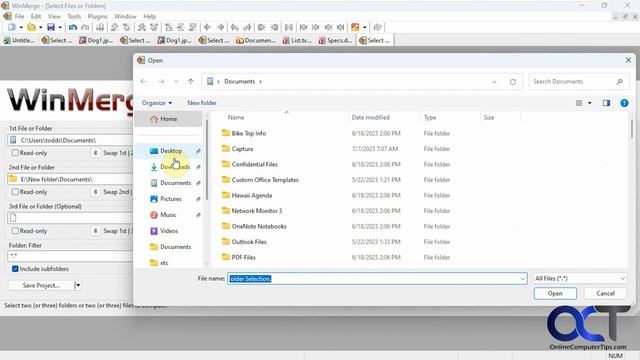The height and width of the screenshot is (360, 640).
Task: Select the Confidential Files folder
Action: click(x=255, y=164)
